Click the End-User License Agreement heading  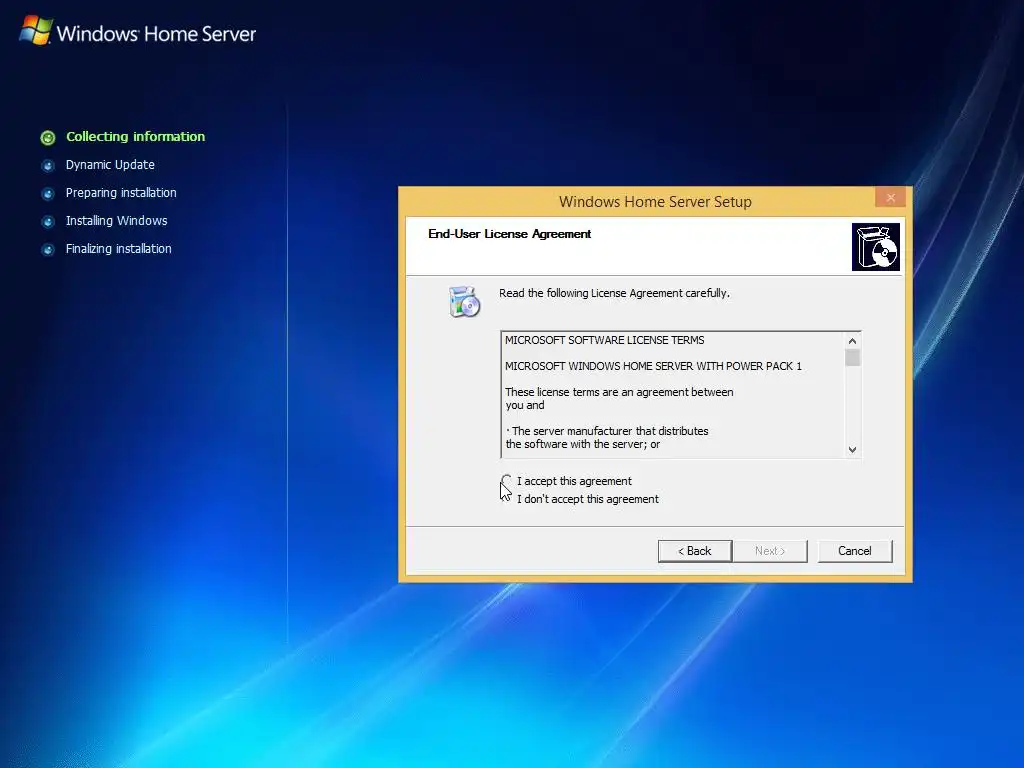click(x=509, y=234)
